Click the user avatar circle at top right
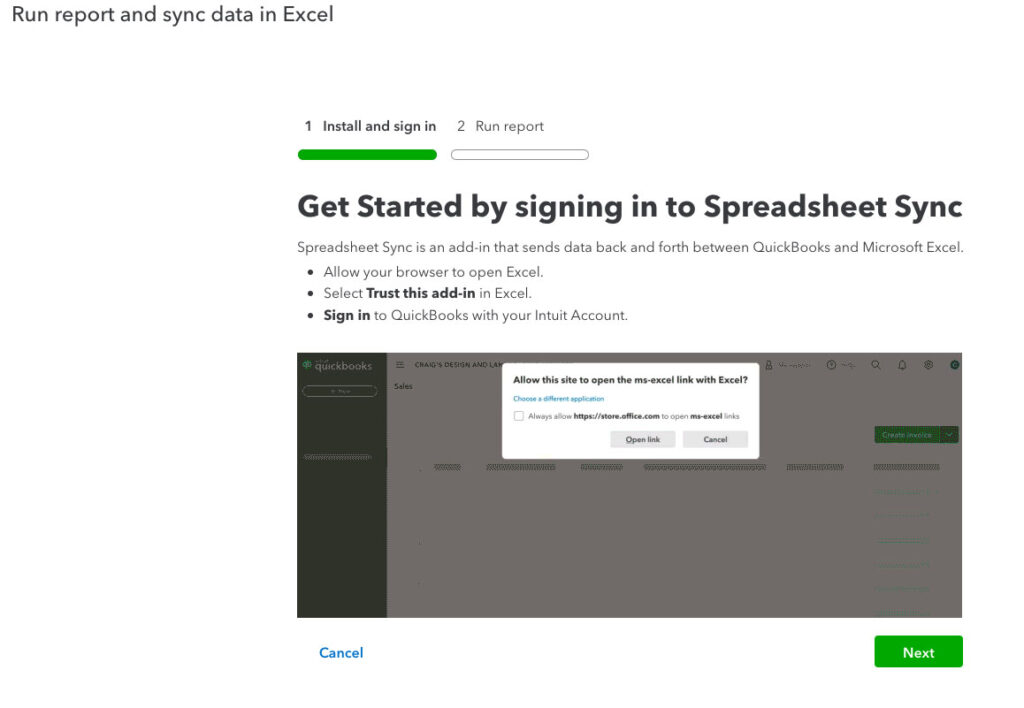The width and height of the screenshot is (1024, 708). pos(953,365)
